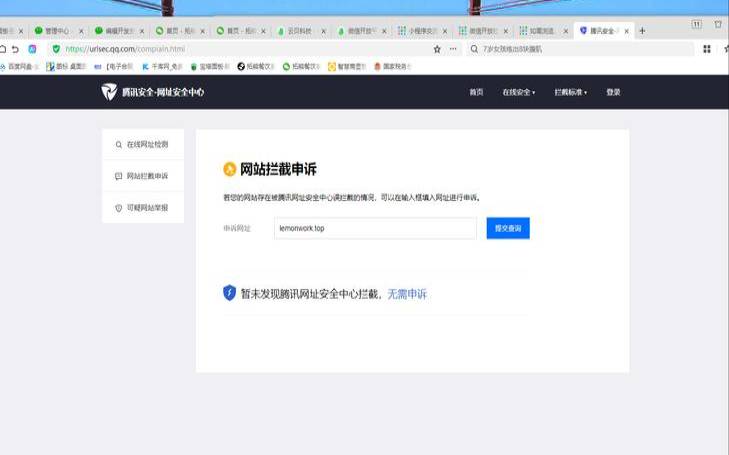Expand the 在线安全 dropdown menu
This screenshot has height=455, width=729.
[x=518, y=92]
